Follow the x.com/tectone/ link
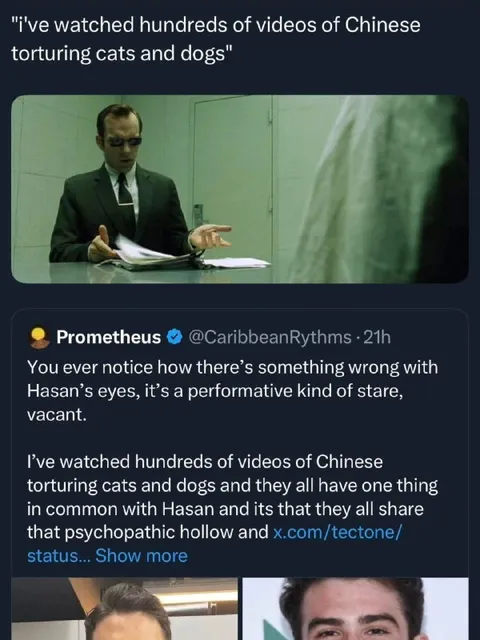This screenshot has height=640, width=480. click(x=337, y=532)
